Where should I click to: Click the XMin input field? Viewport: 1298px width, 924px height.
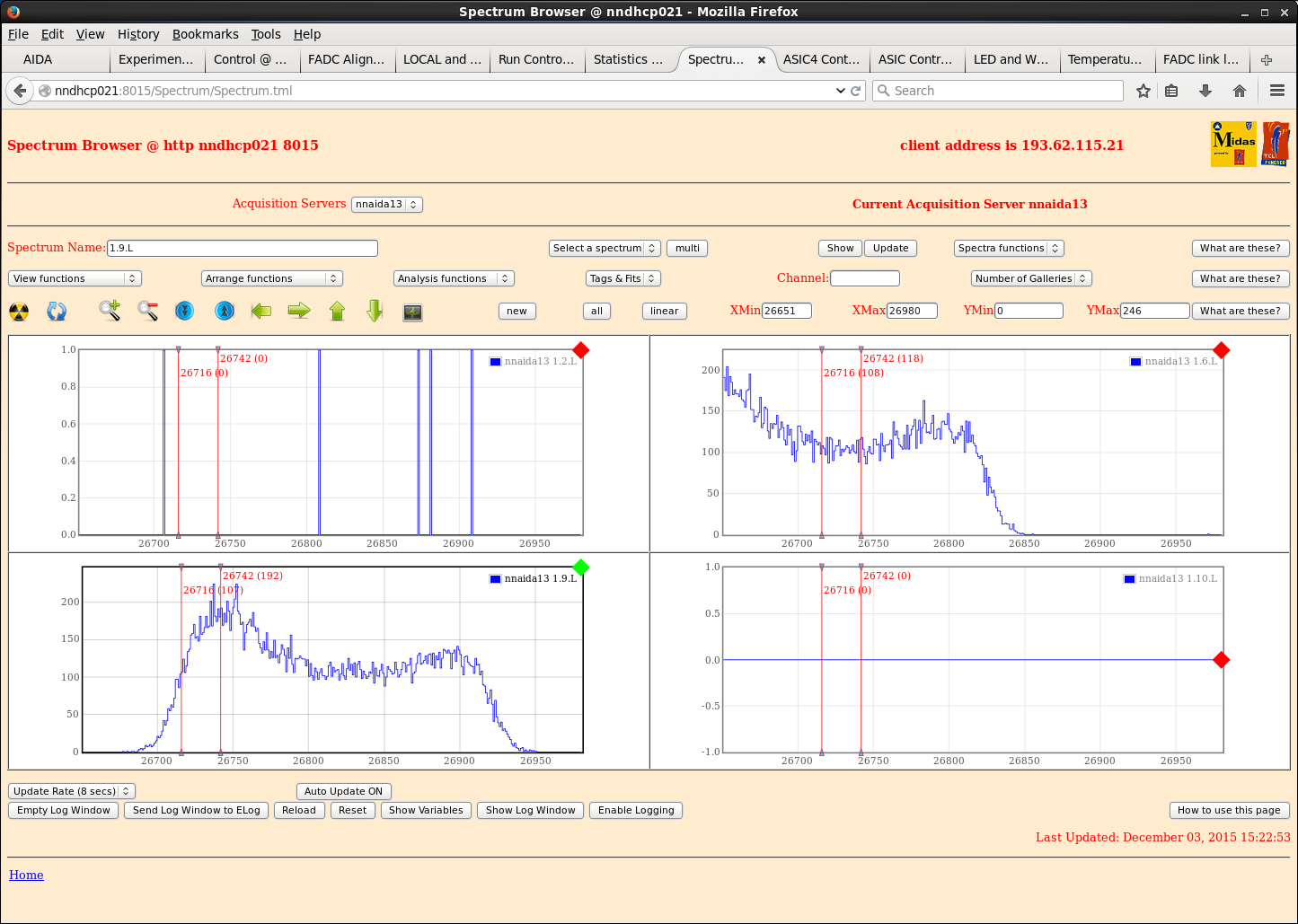787,311
